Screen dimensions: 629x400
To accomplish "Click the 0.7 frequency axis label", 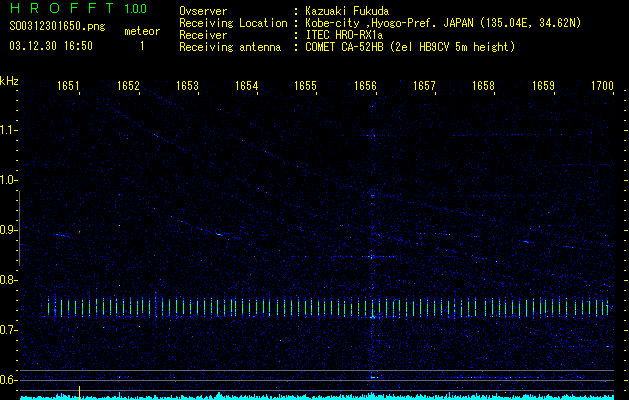I will pos(9,330).
